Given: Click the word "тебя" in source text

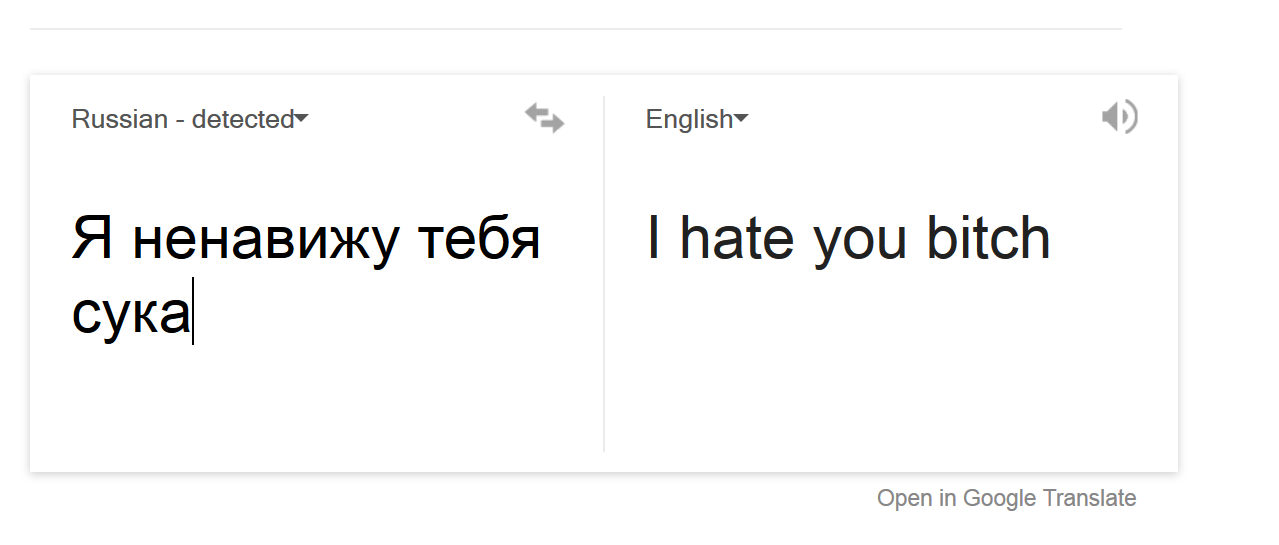Looking at the screenshot, I should click(x=479, y=241).
